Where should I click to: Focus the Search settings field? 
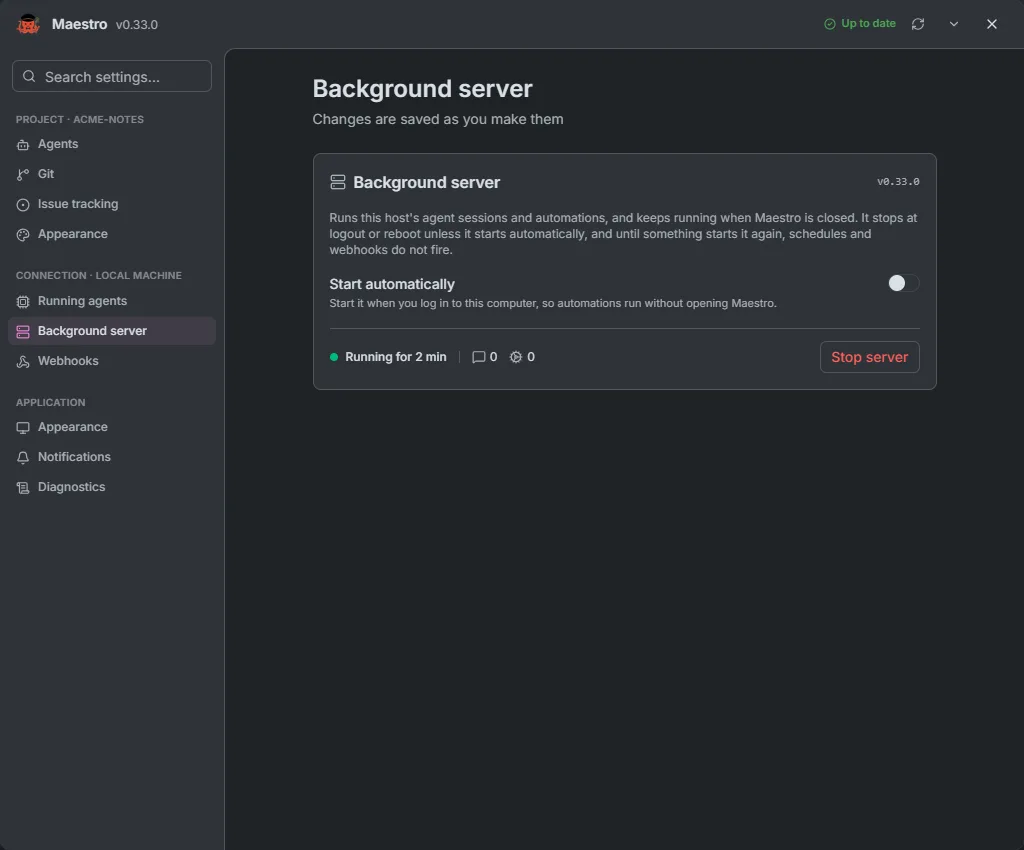[x=112, y=76]
